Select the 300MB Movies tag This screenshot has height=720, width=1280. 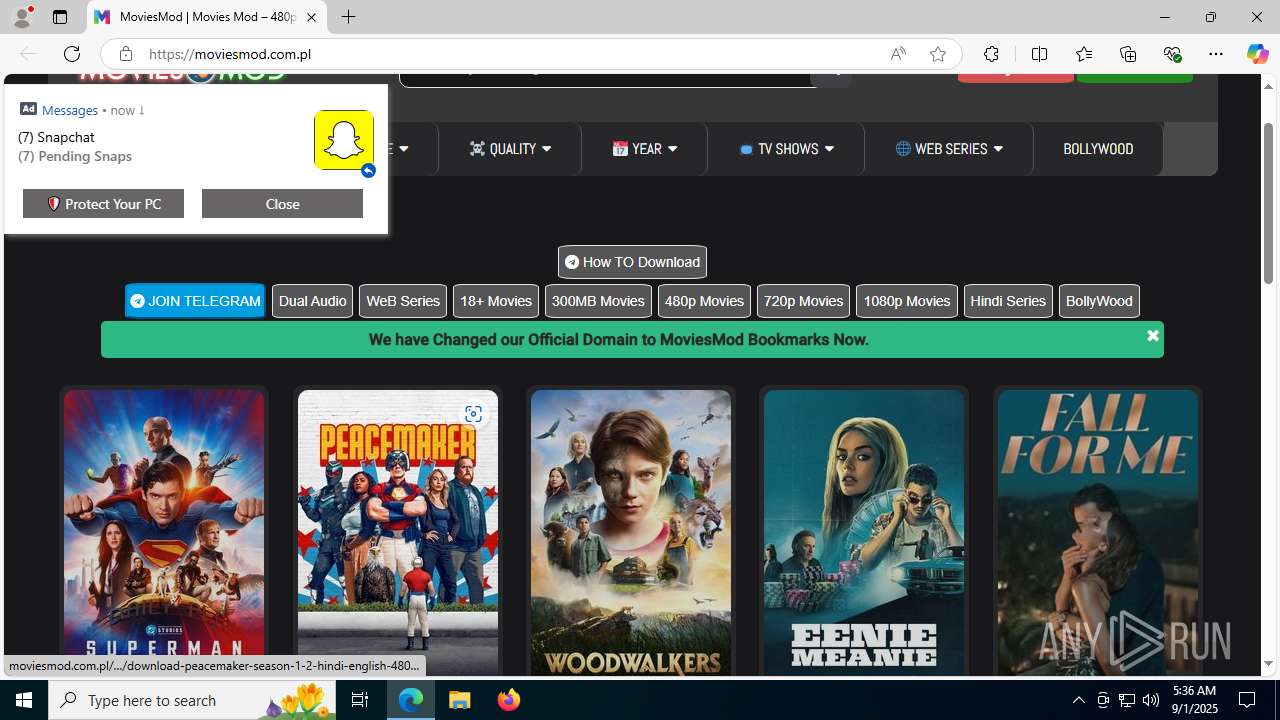[598, 301]
